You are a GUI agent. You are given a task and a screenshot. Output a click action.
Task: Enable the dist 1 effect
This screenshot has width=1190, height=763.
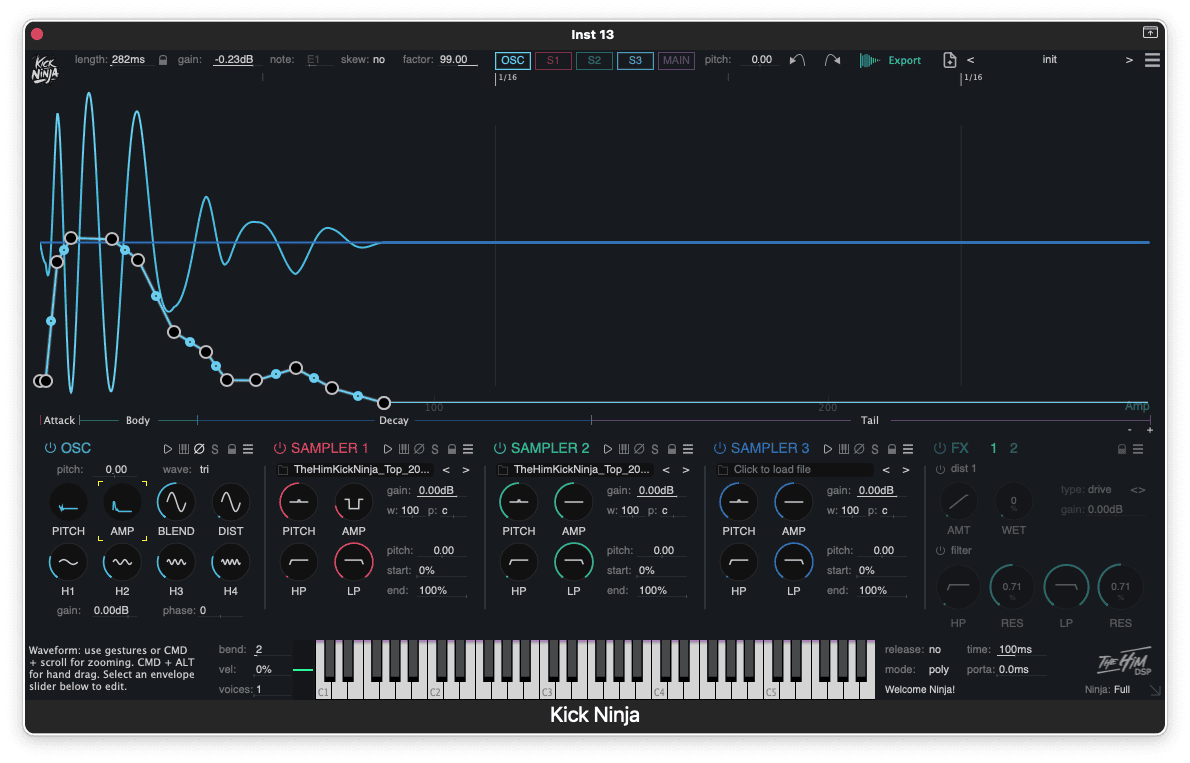click(941, 469)
